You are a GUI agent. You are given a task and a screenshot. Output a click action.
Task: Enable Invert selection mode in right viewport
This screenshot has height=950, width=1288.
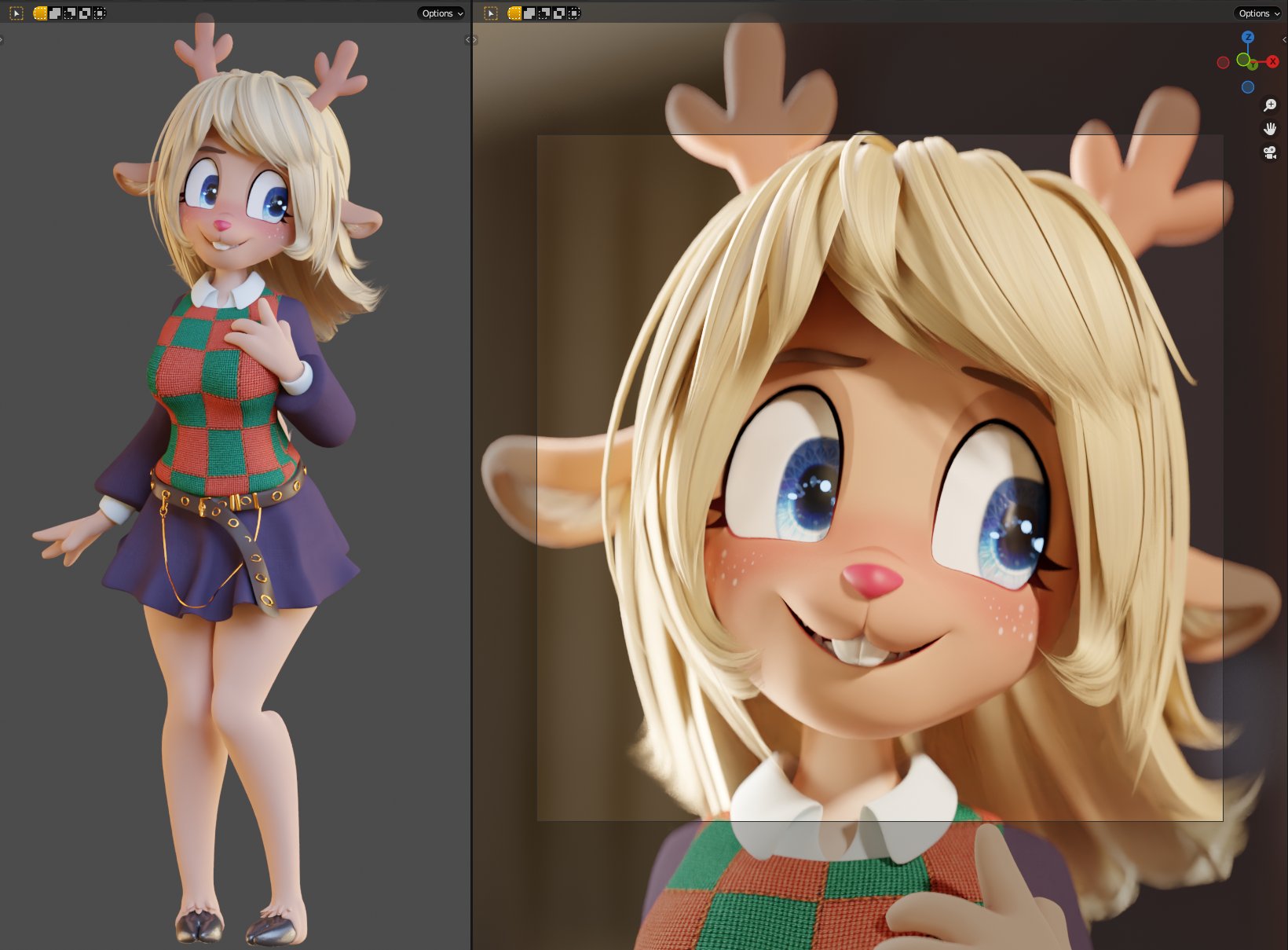(559, 13)
